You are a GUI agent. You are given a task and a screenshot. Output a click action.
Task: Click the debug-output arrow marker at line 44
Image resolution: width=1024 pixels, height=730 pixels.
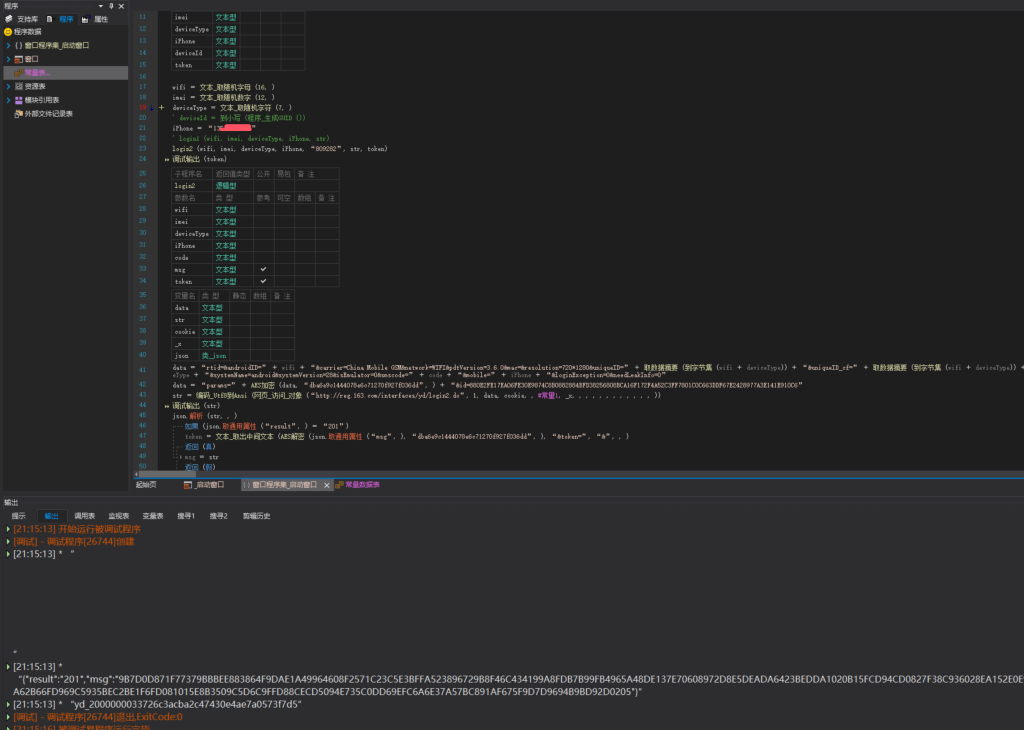click(x=167, y=406)
